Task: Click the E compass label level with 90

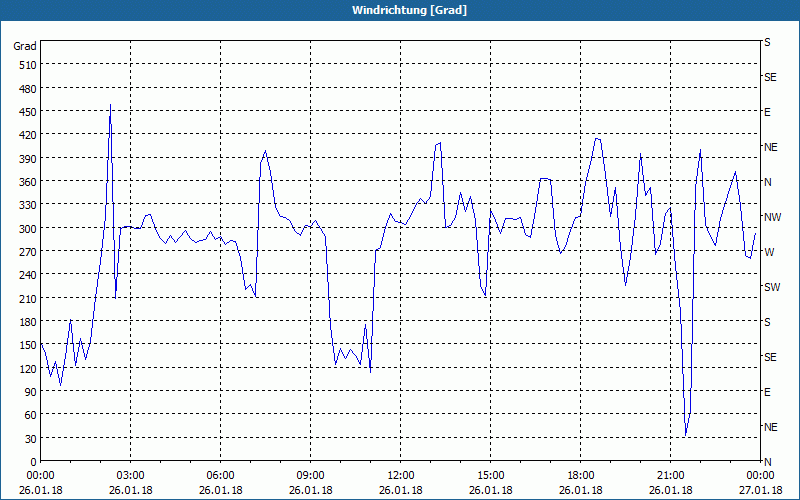Action: pos(767,392)
